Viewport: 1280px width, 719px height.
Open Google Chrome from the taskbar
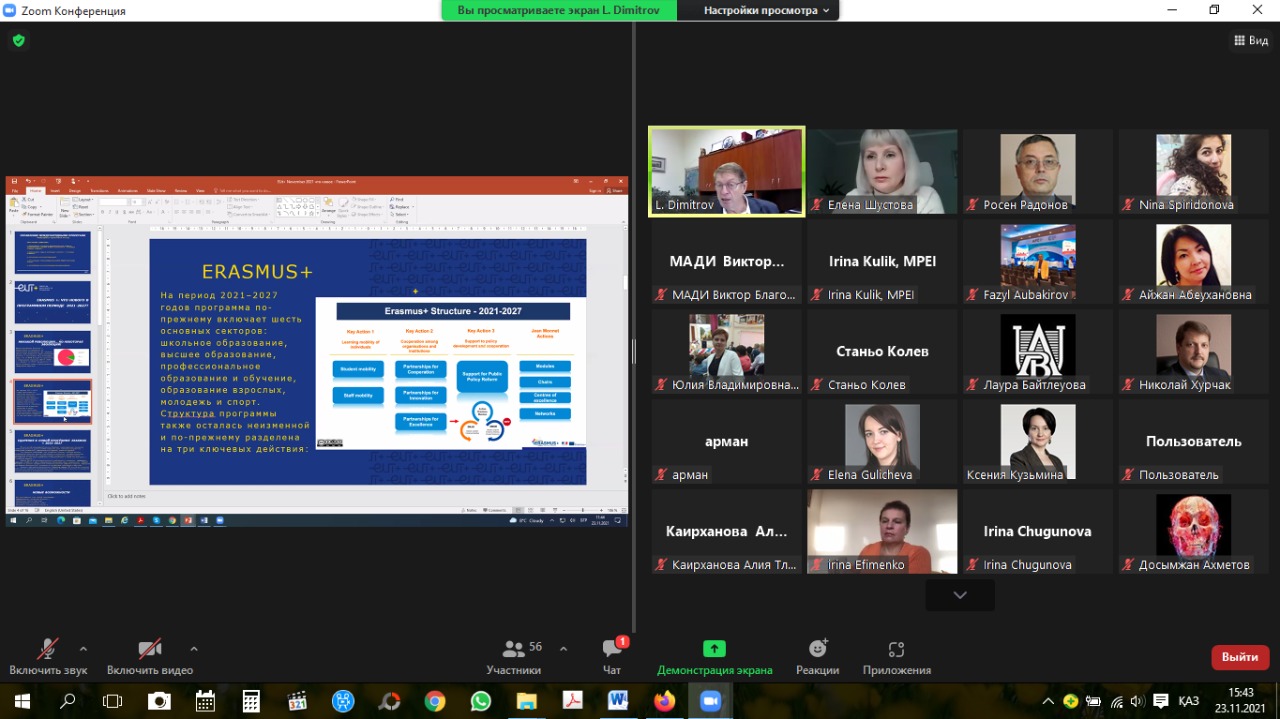(x=435, y=701)
